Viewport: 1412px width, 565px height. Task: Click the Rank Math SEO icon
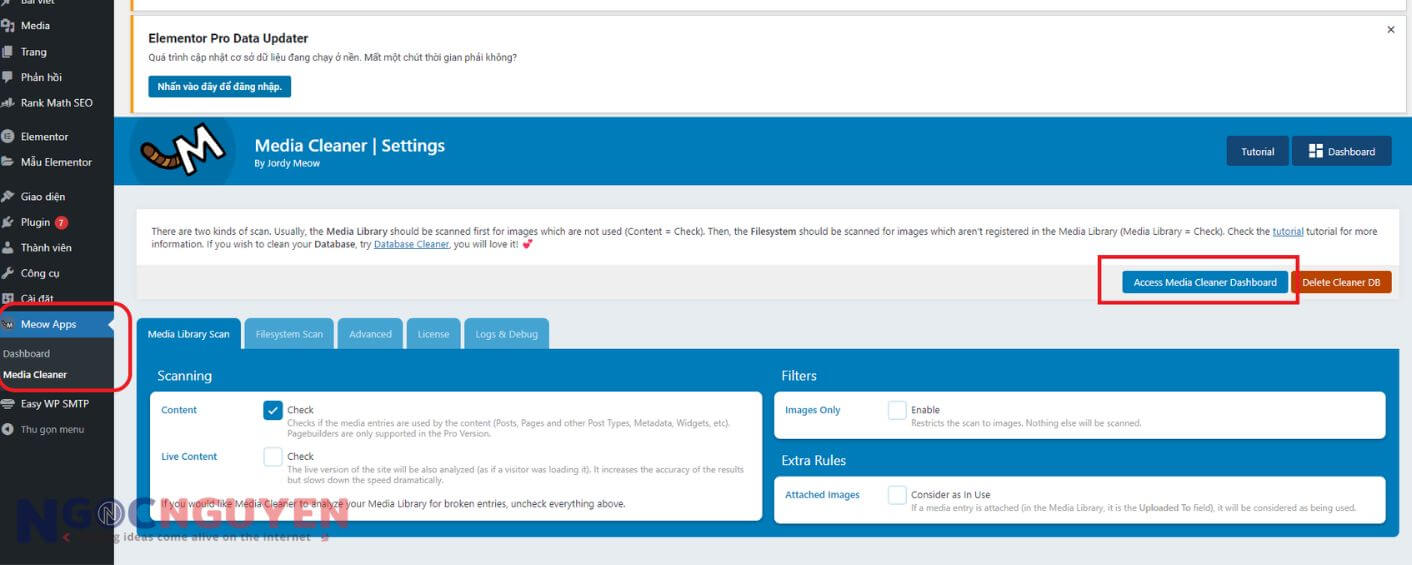8,103
